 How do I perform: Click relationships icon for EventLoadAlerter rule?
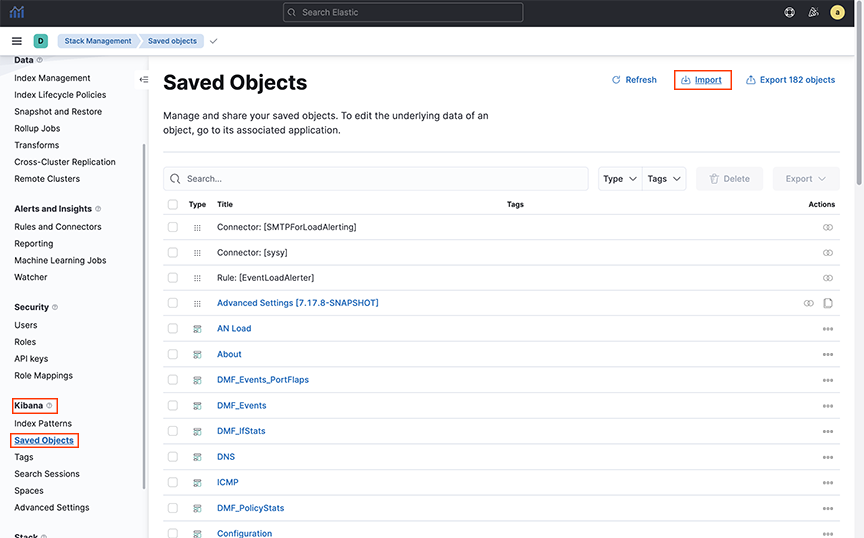[x=828, y=278]
